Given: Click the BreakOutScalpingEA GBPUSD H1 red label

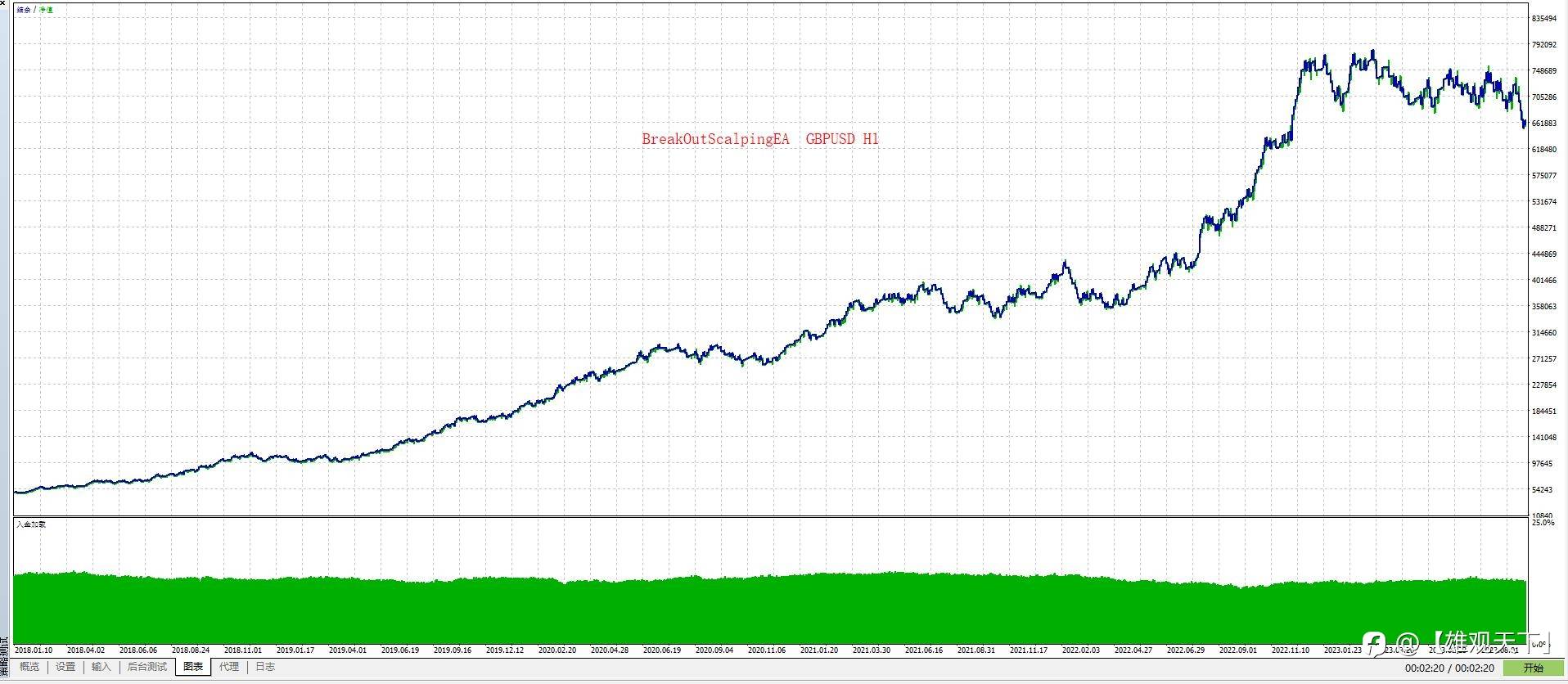Looking at the screenshot, I should click(x=759, y=139).
